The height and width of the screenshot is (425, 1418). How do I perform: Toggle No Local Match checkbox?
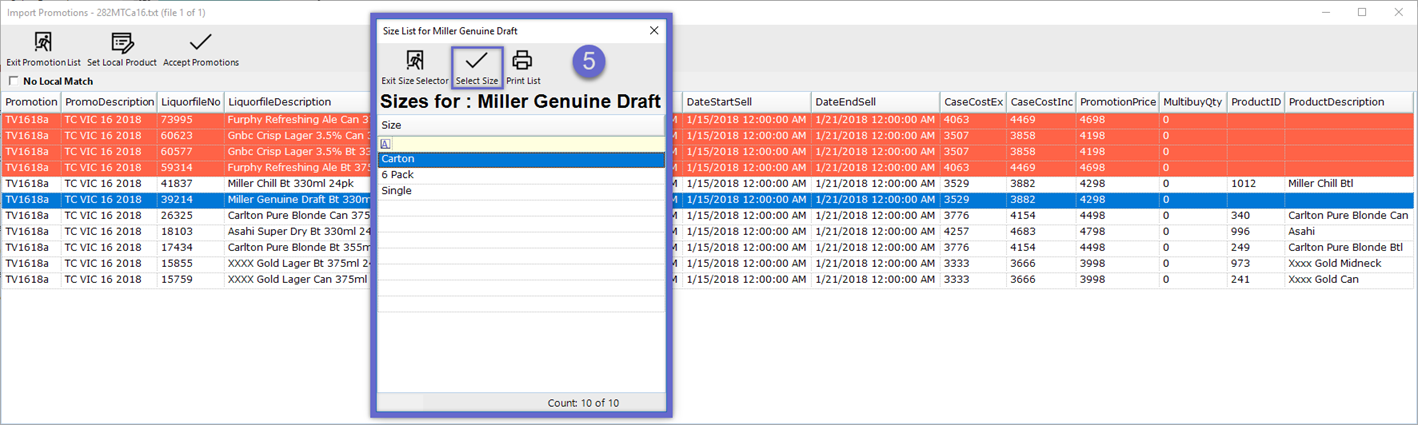(x=14, y=81)
